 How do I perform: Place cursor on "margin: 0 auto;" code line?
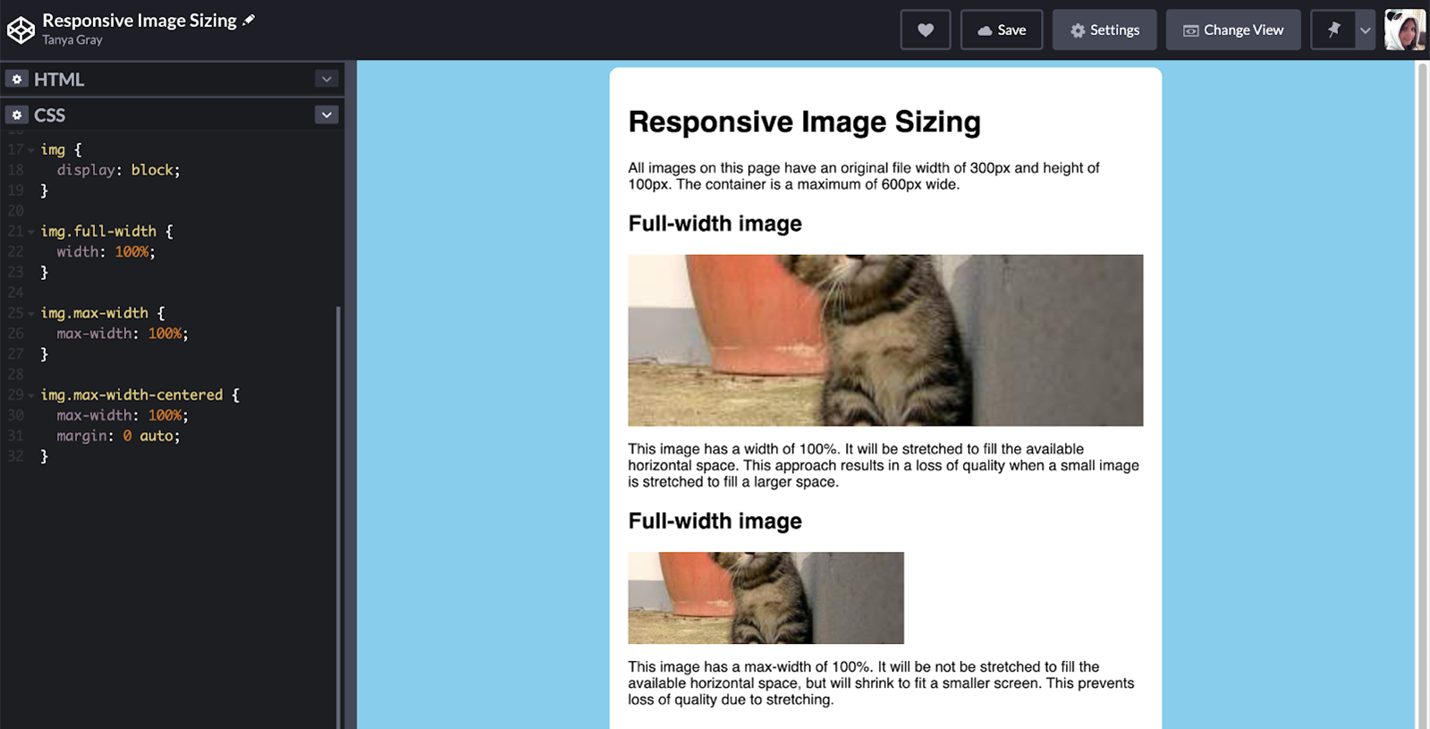118,436
